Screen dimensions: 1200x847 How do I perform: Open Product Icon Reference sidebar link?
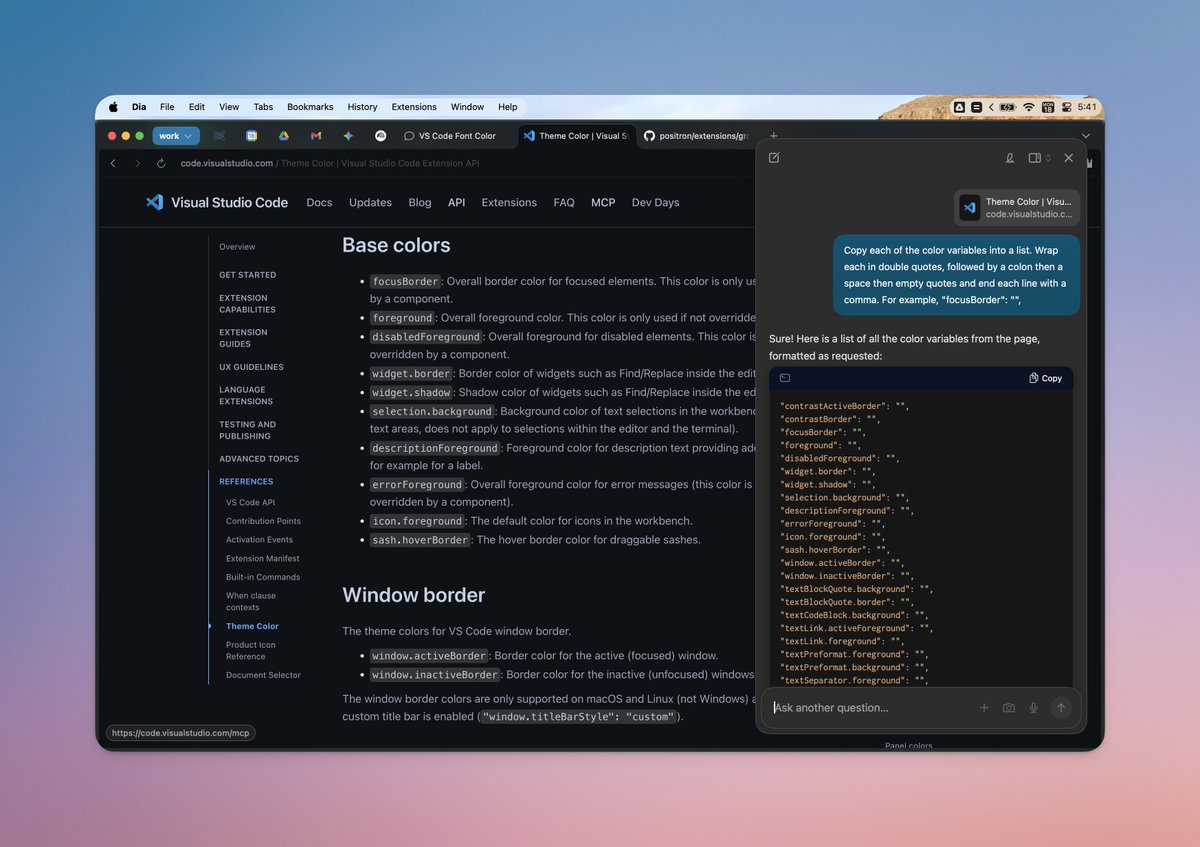click(x=251, y=650)
